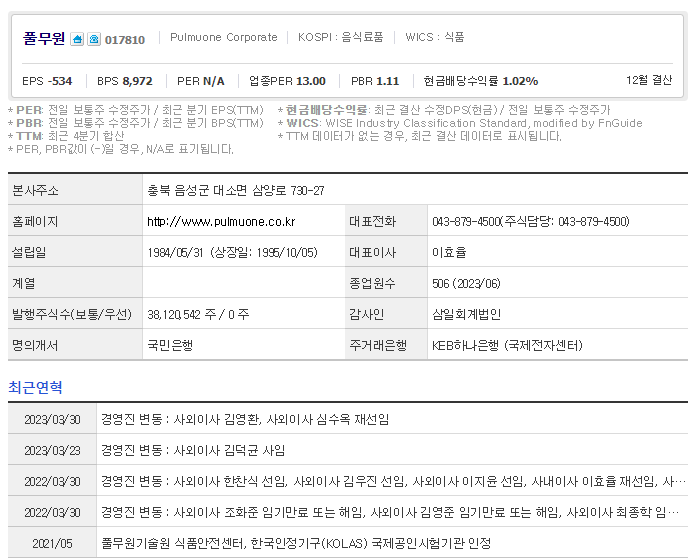Click 명의개서 header cell

(75, 345)
